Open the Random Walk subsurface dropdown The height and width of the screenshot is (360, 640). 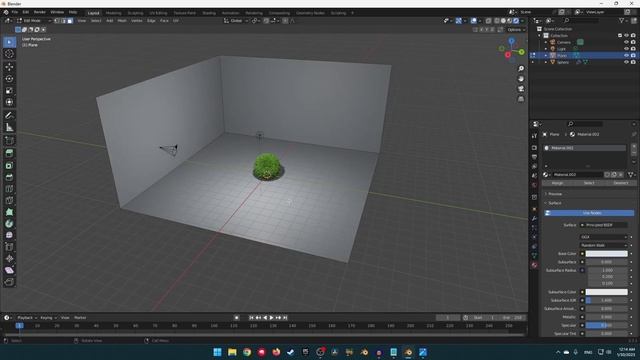[603, 245]
